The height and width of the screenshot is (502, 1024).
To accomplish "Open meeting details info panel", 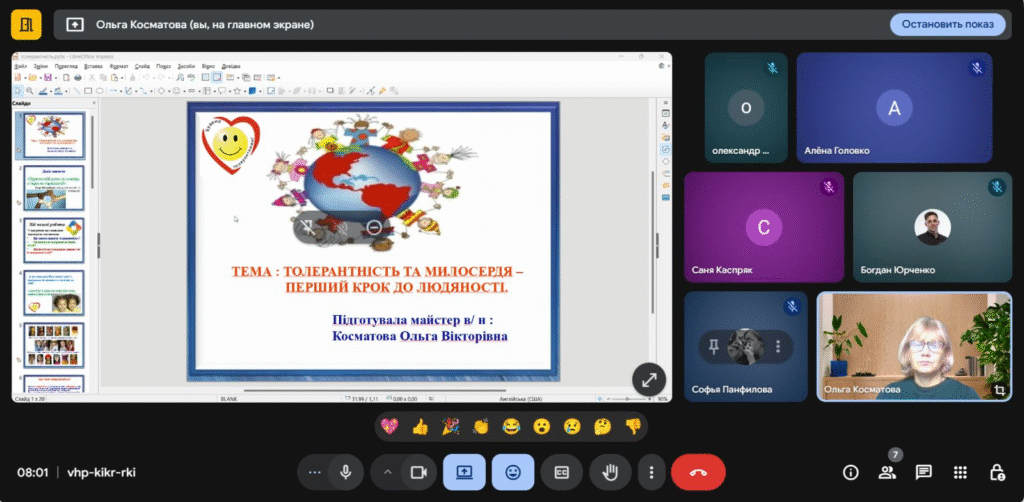I will (851, 472).
